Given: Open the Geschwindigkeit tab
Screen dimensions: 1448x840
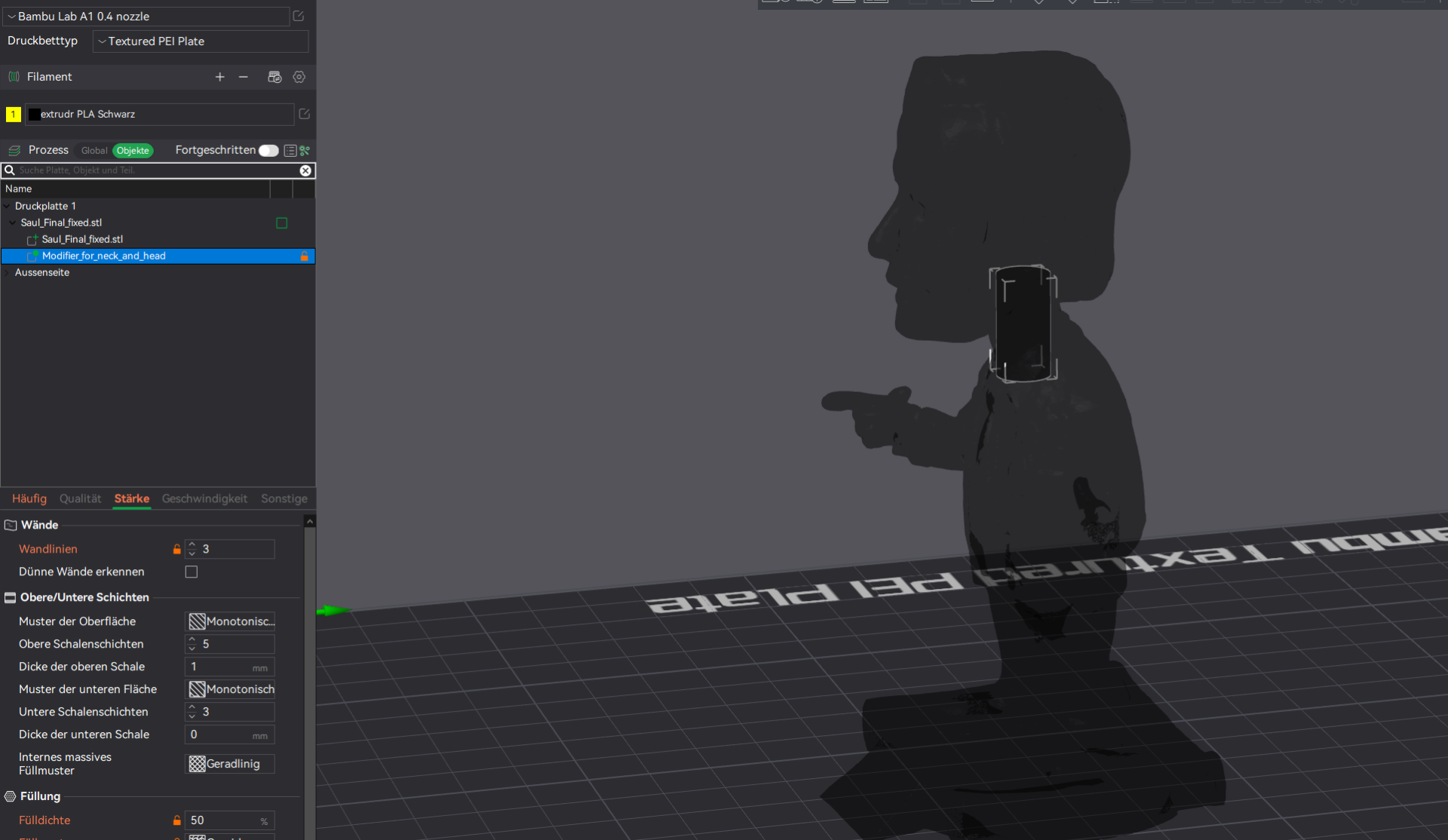Looking at the screenshot, I should 204,498.
